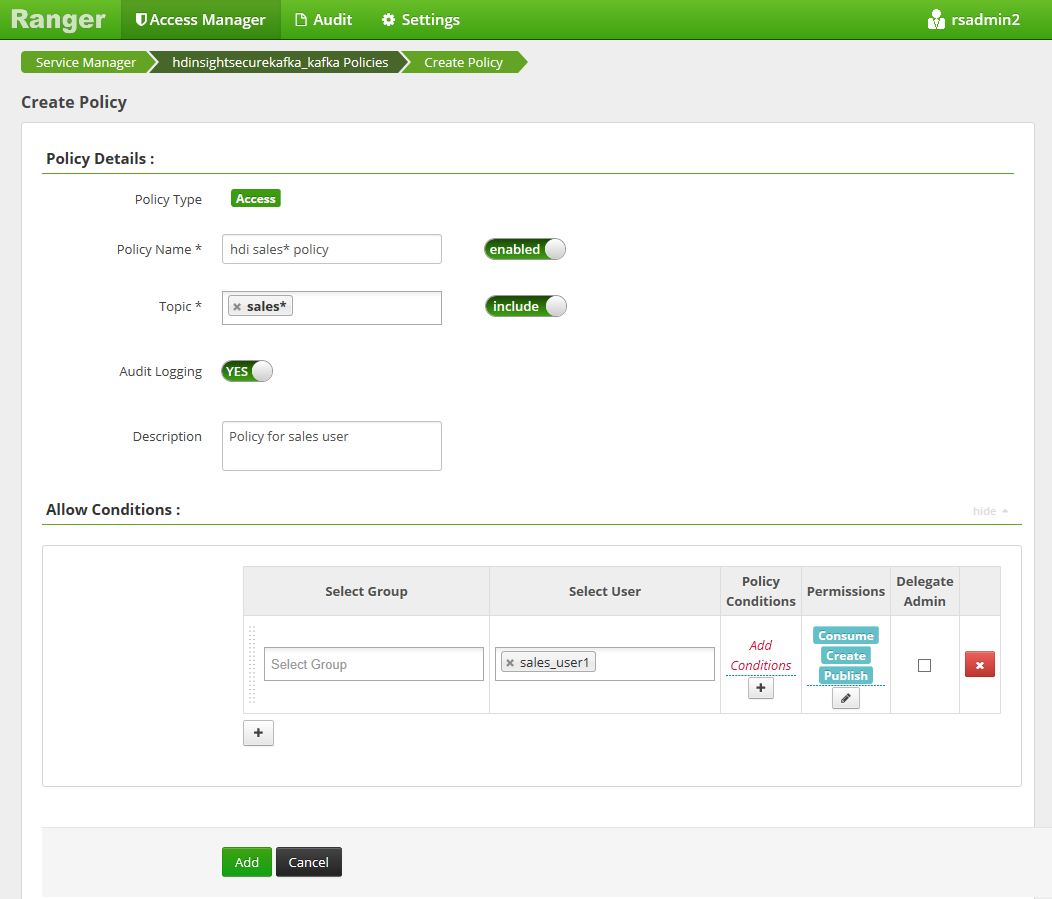
Task: Click the Add button
Action: click(x=247, y=862)
